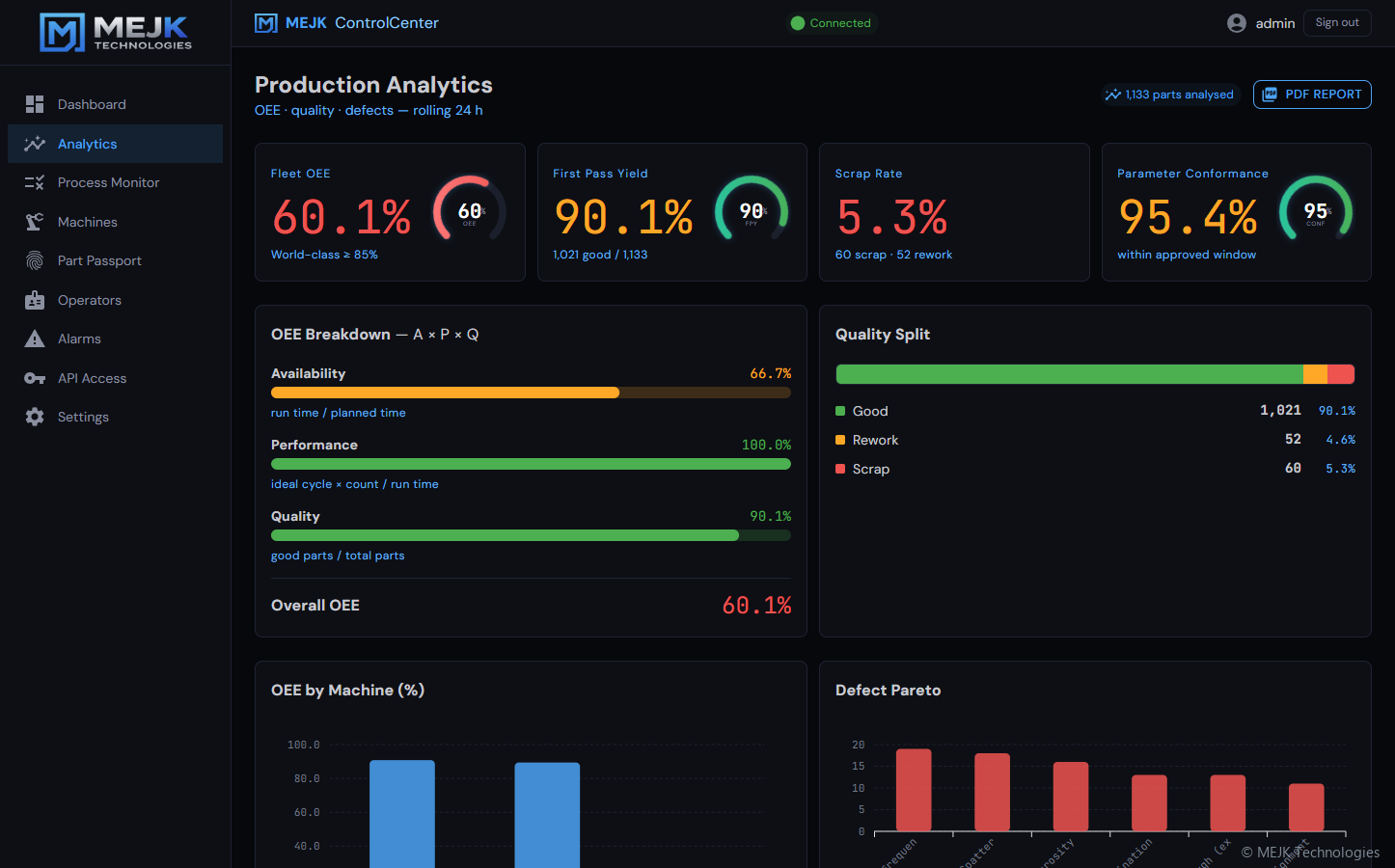The width and height of the screenshot is (1395, 868).
Task: Click the Settings gear icon
Action: [x=35, y=417]
